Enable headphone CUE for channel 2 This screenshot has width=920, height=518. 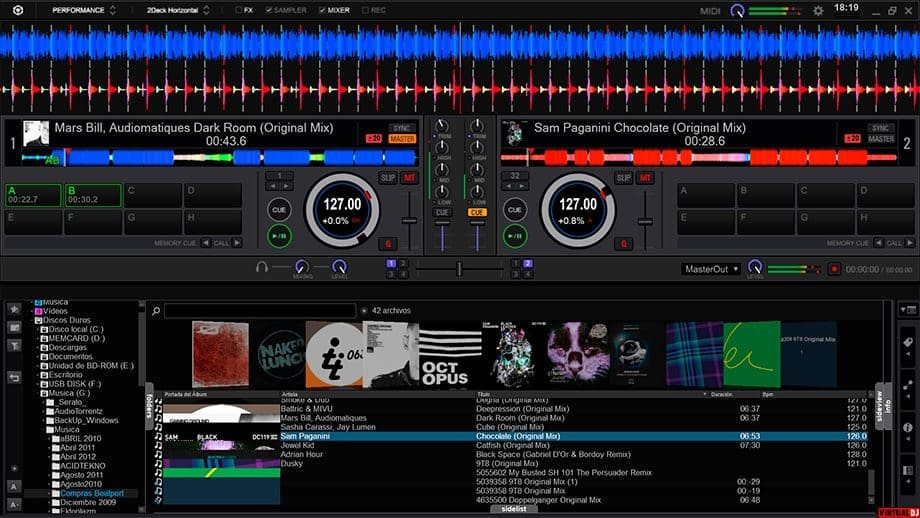click(477, 212)
